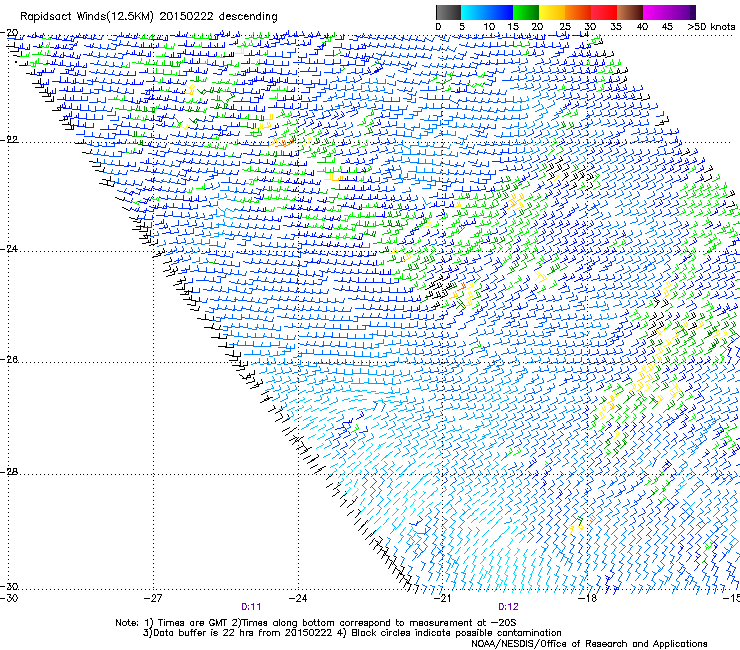Click the D:11 time marker
The height and width of the screenshot is (650, 740).
tap(251, 607)
